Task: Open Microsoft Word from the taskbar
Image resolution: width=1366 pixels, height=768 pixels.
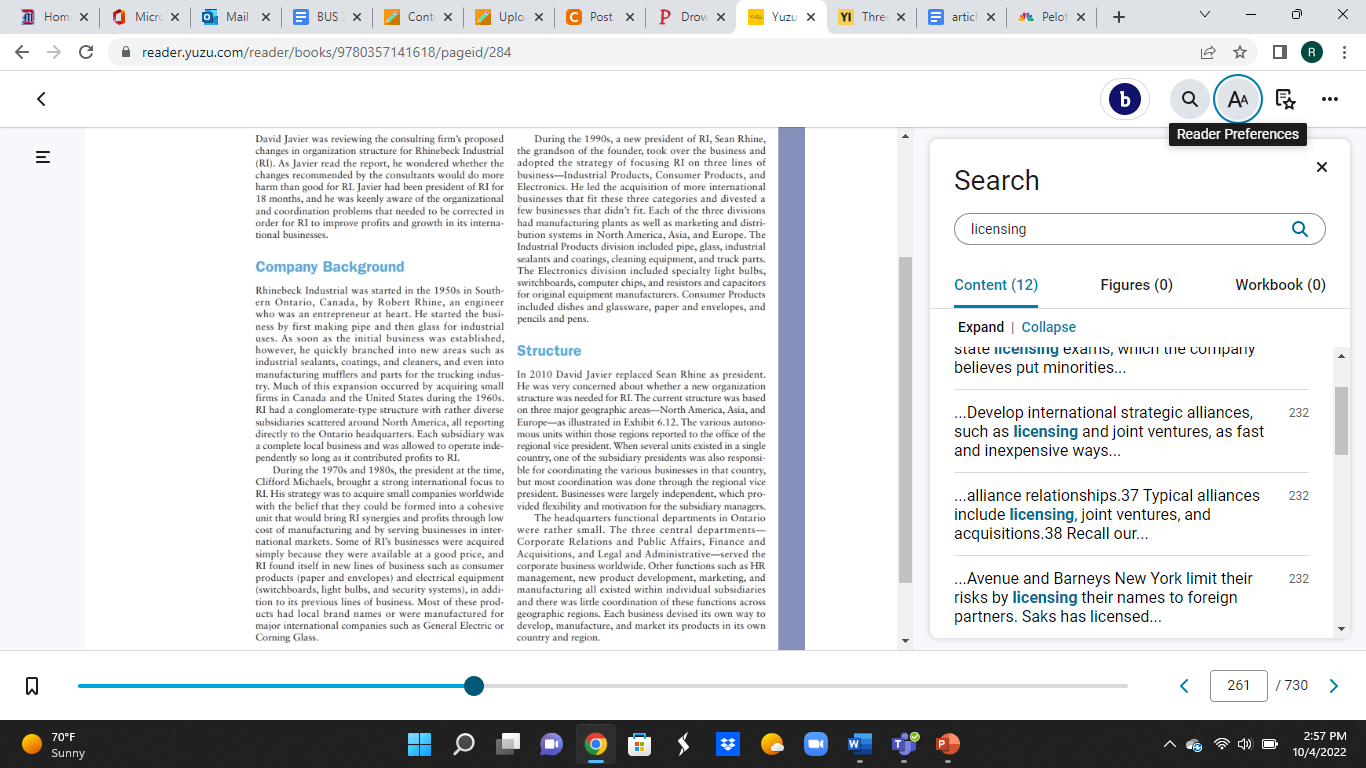Action: point(860,744)
